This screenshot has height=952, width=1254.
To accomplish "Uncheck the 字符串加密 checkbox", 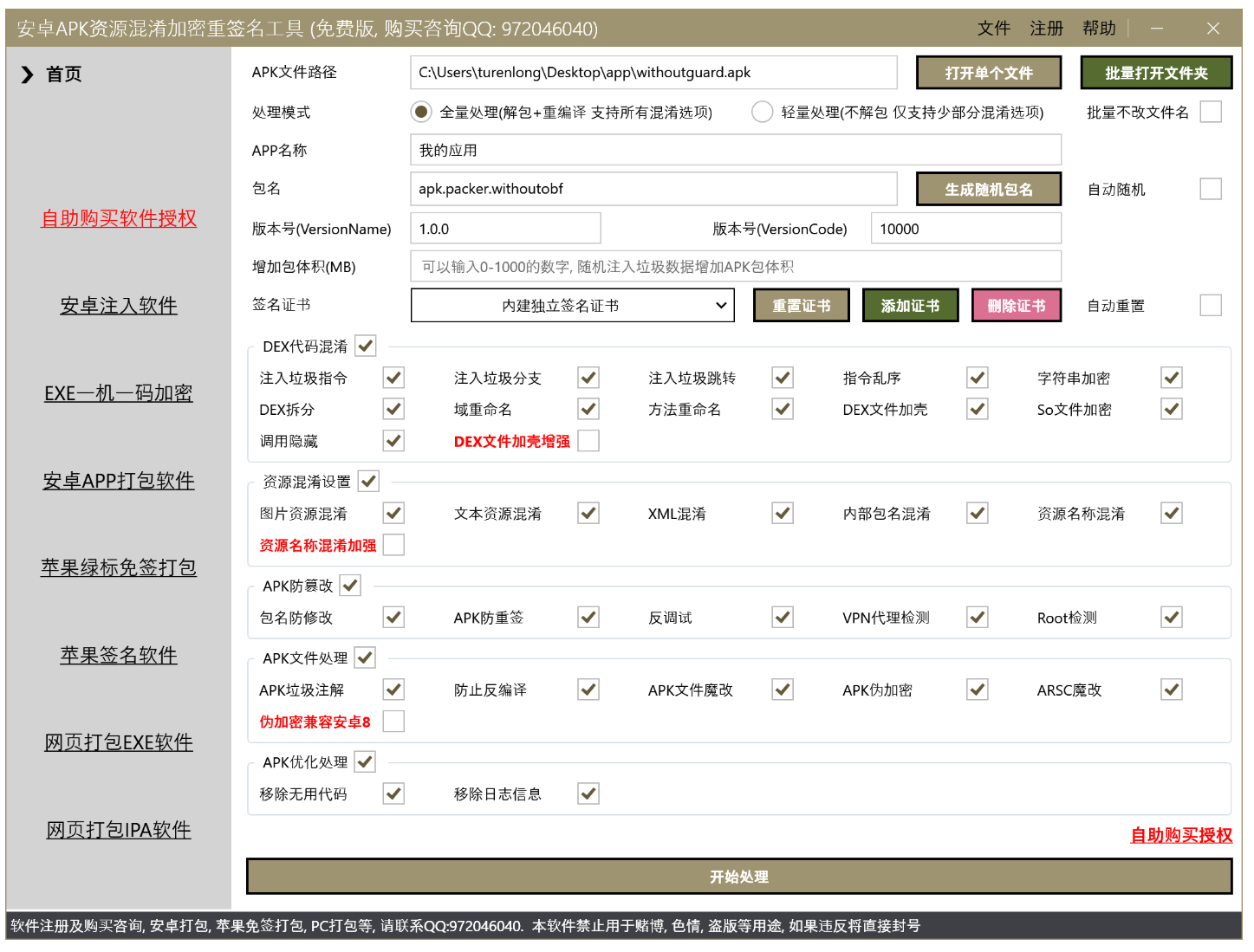I will click(1171, 377).
